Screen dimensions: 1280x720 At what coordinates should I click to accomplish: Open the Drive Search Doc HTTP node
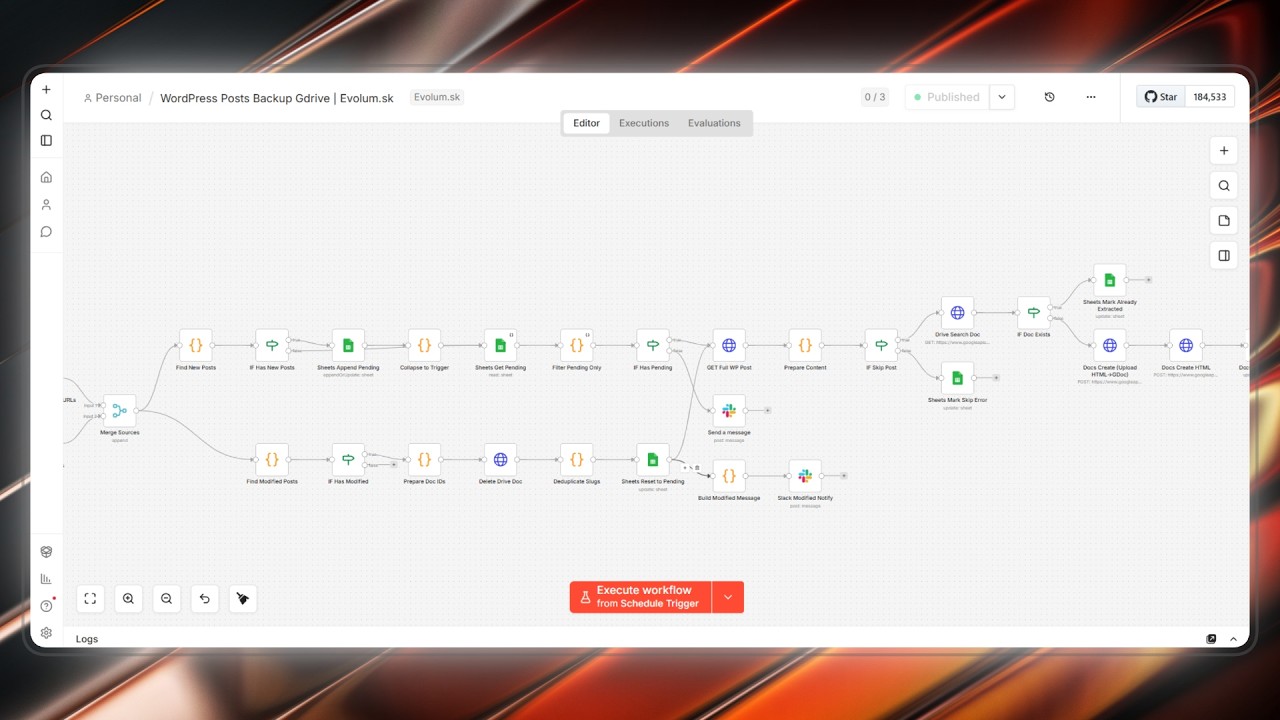957,312
